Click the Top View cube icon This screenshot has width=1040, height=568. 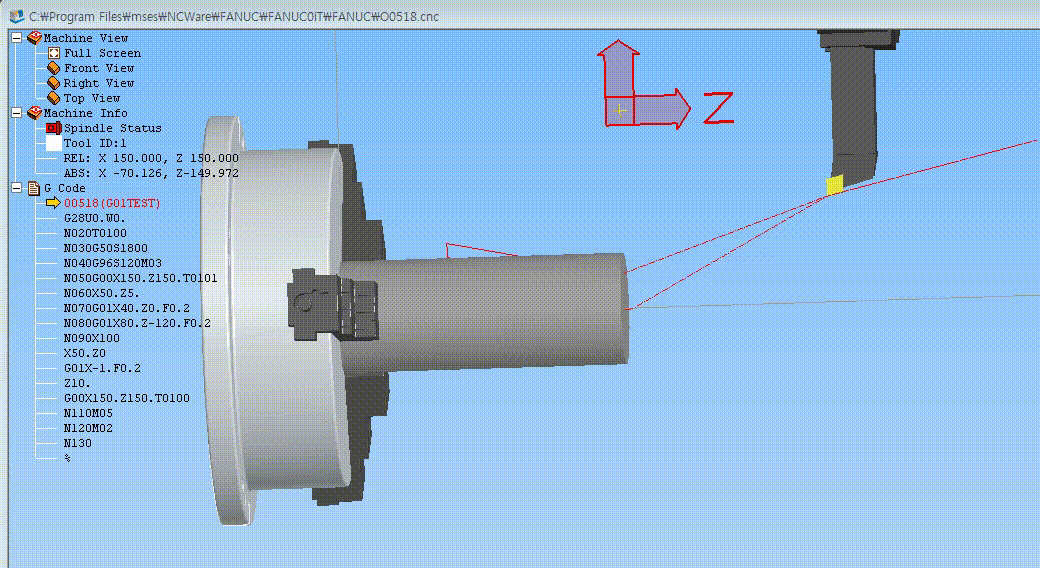[x=54, y=98]
